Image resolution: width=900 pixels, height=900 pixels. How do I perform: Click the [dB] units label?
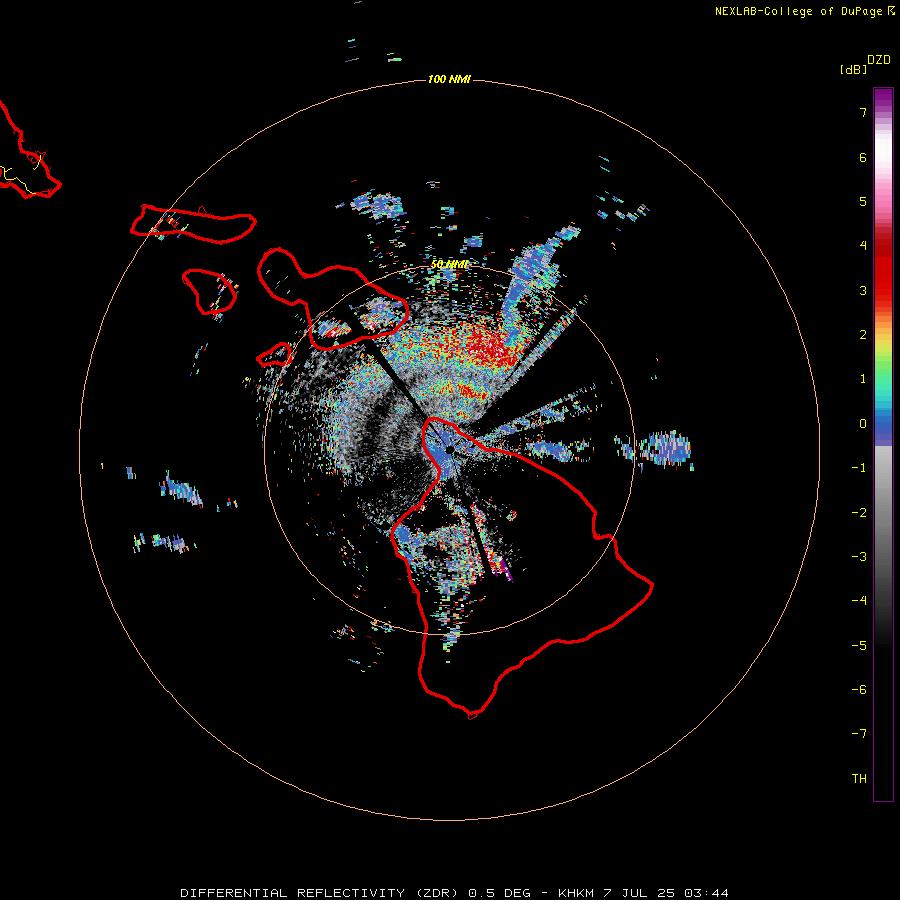click(x=853, y=69)
